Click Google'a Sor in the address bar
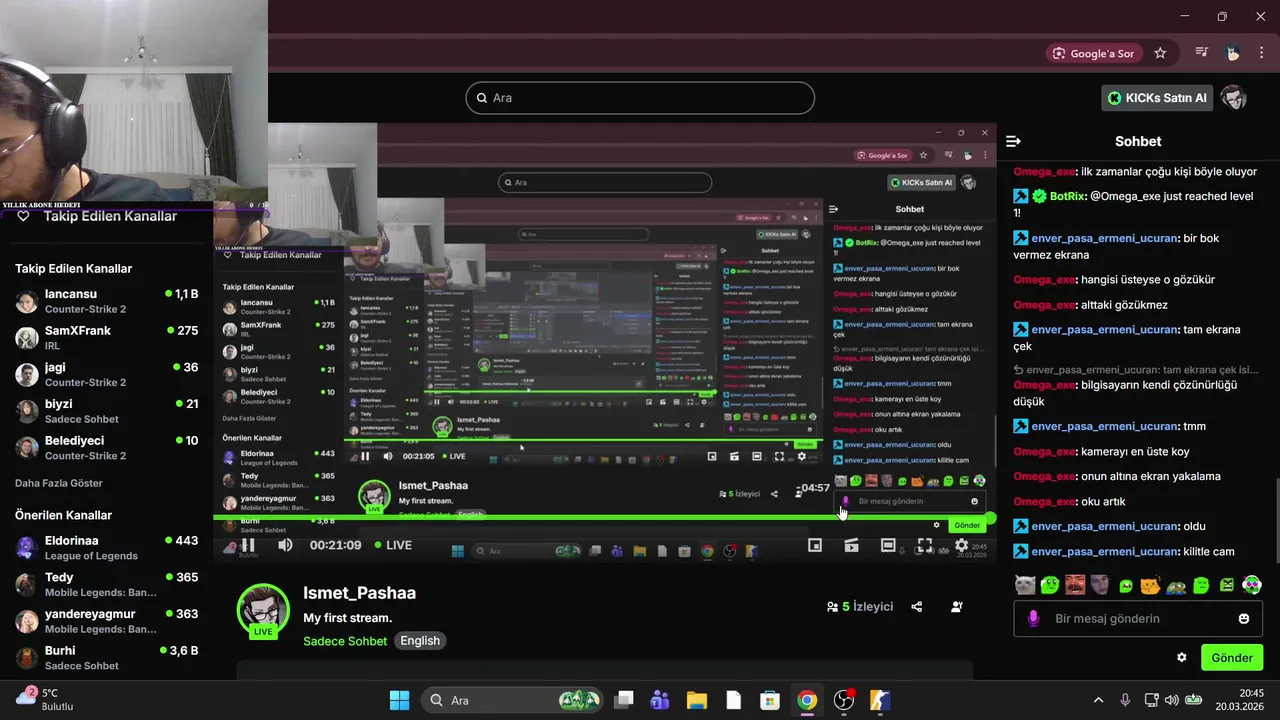Viewport: 1280px width, 720px height. point(1093,53)
